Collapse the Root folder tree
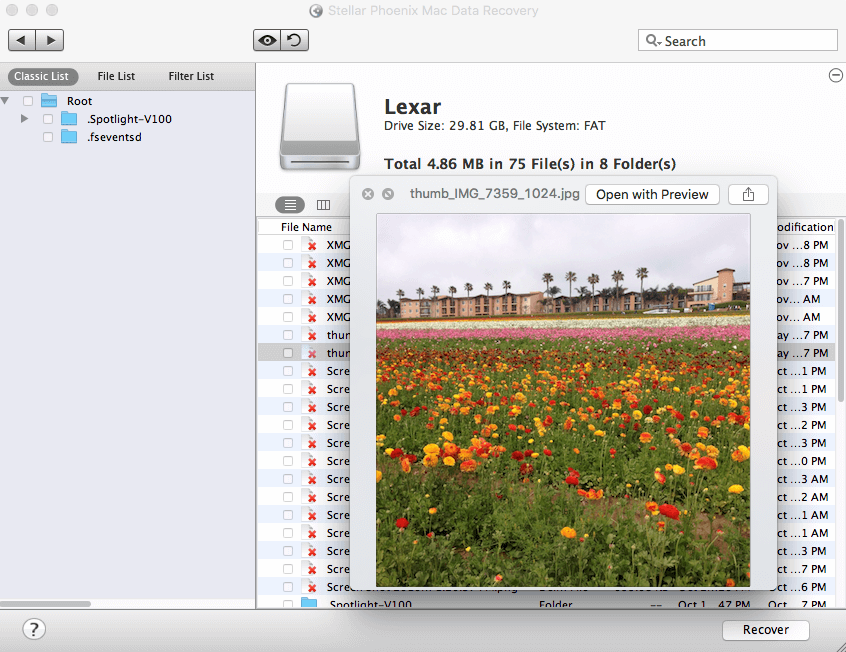This screenshot has width=846, height=652. click(5, 101)
